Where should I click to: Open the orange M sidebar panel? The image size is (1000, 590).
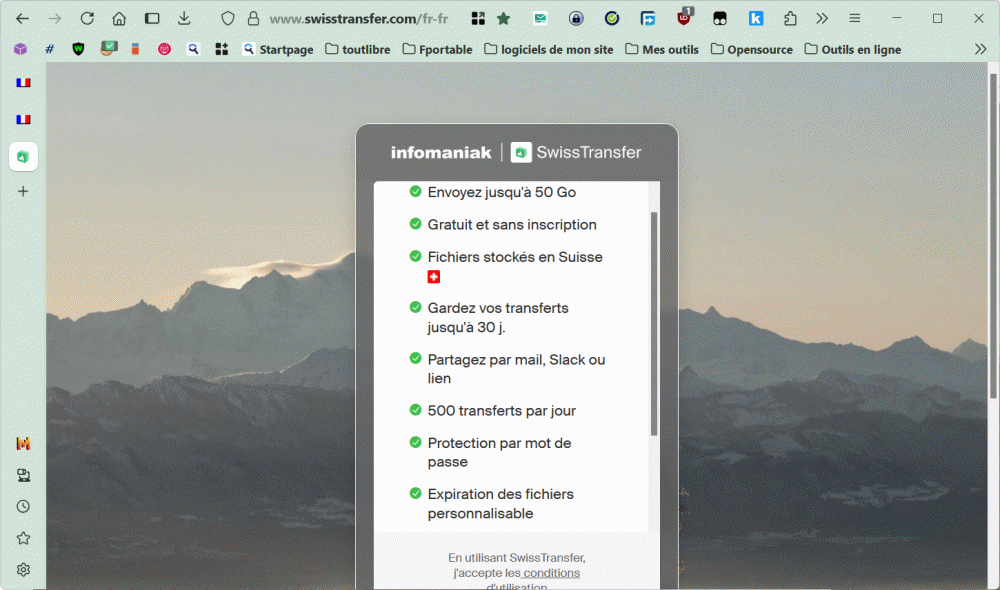pyautogui.click(x=23, y=444)
